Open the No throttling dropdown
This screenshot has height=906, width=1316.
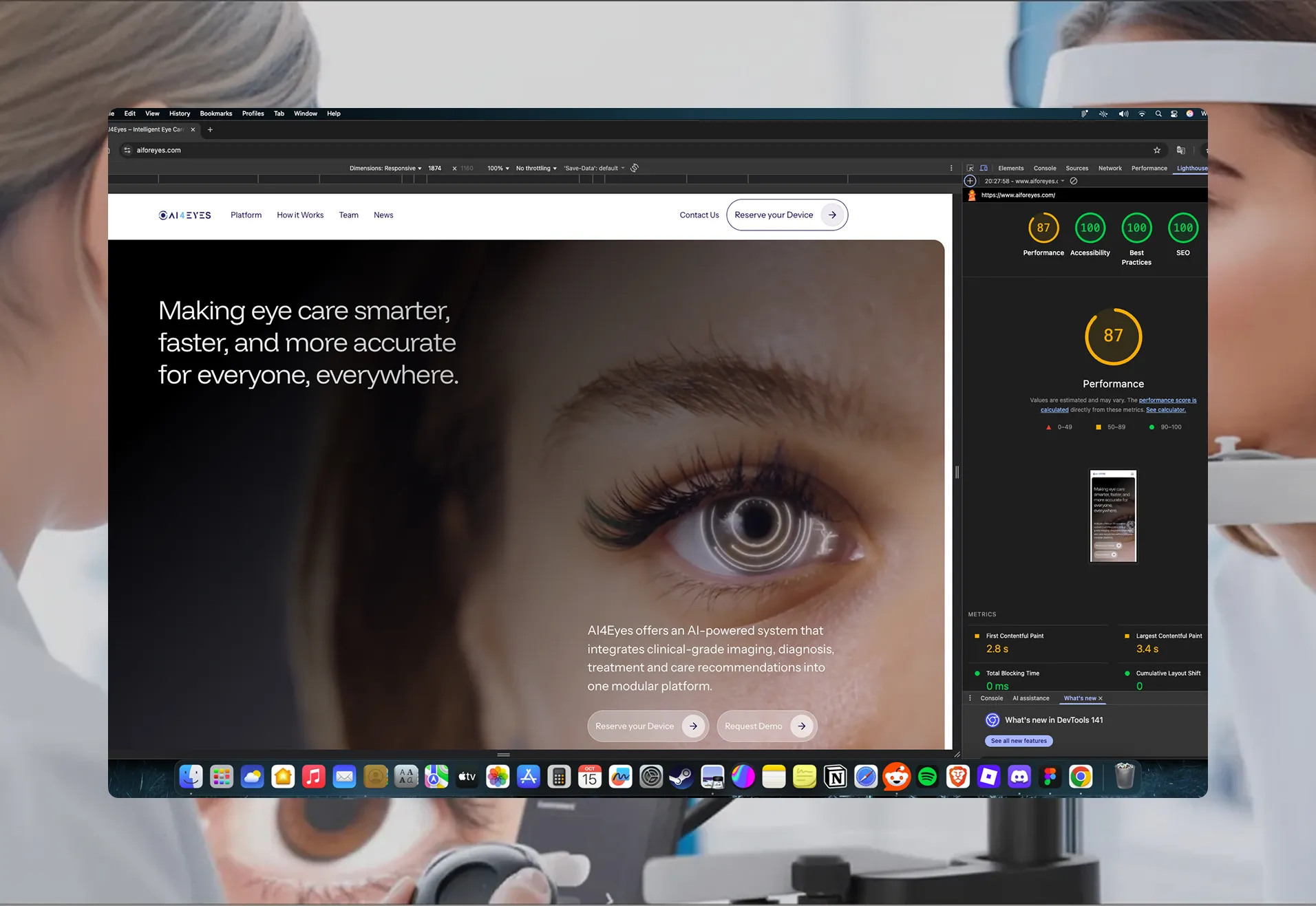point(535,168)
